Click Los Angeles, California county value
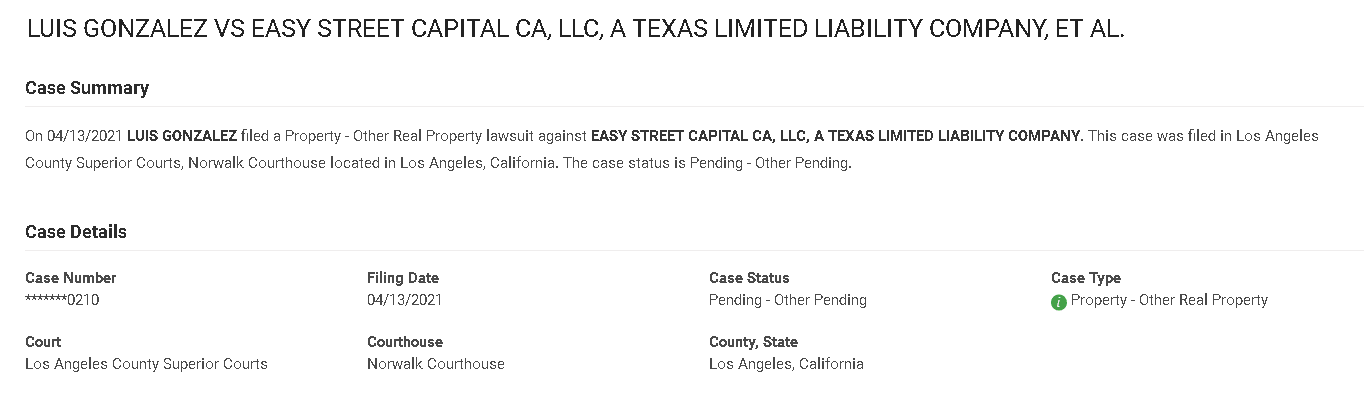1364x404 pixels. pos(786,364)
